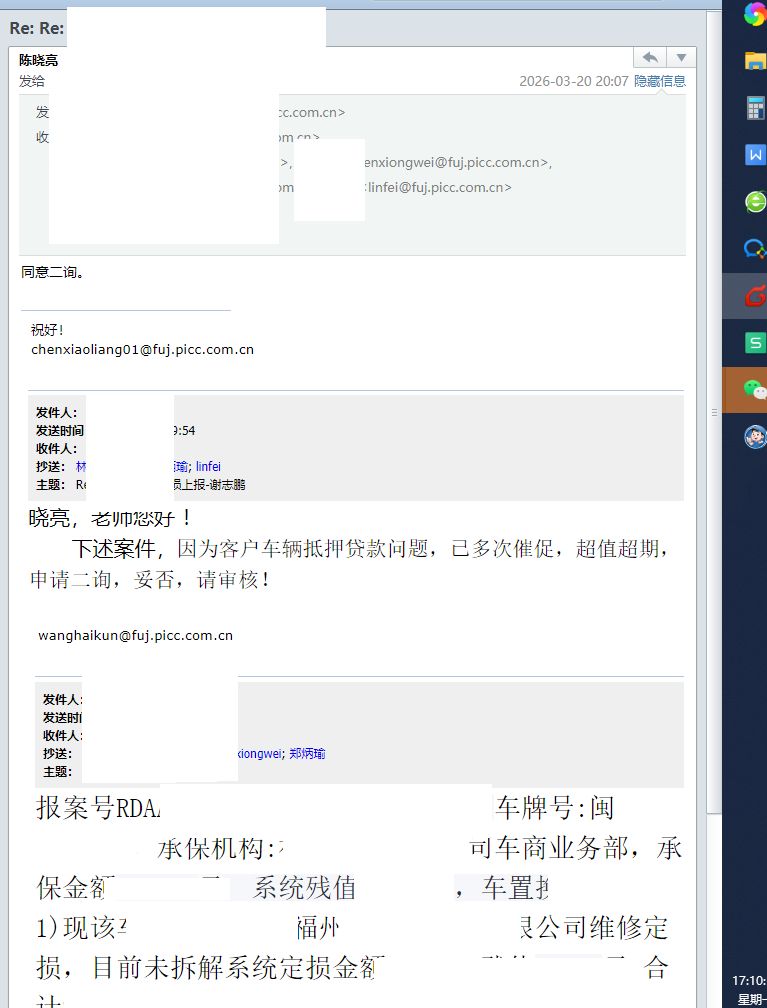Click the sender name 陈晓亮
This screenshot has width=767, height=1008.
pyautogui.click(x=39, y=61)
